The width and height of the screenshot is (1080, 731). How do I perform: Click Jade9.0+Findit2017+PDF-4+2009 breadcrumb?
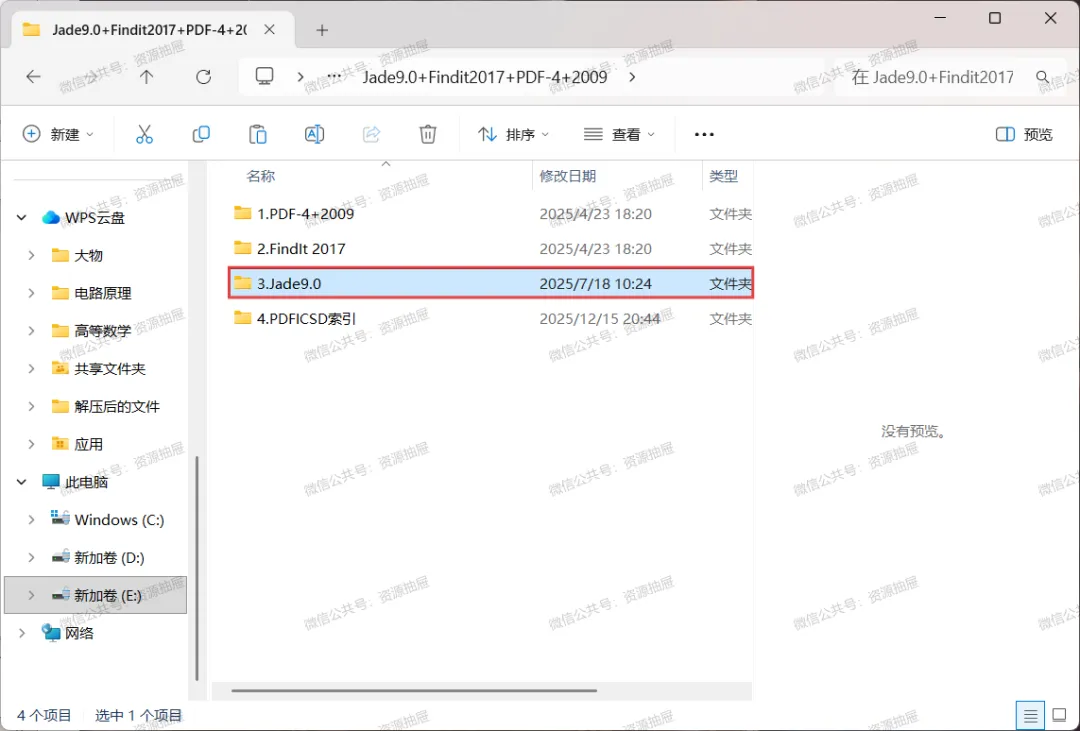click(485, 77)
